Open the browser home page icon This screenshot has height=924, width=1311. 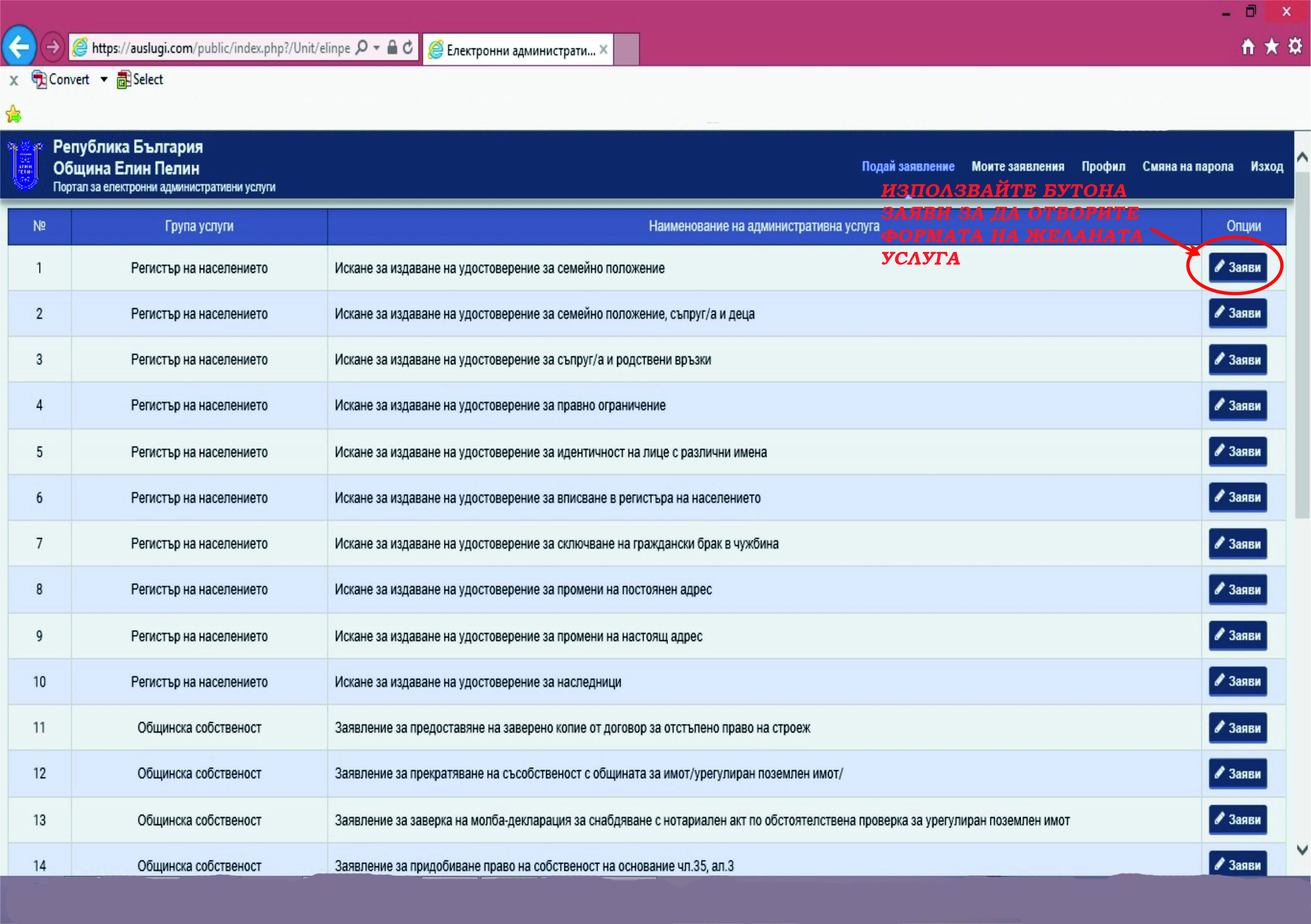1247,46
